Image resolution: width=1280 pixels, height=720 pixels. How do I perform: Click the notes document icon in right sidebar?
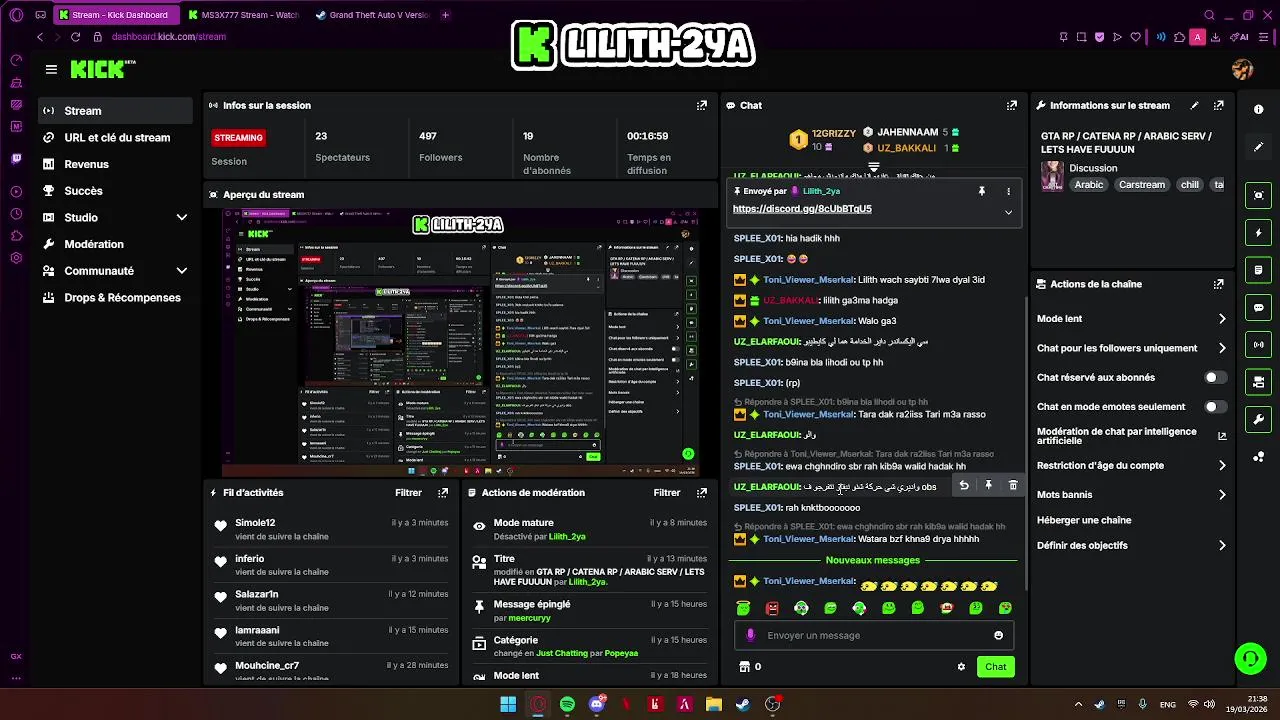(1259, 270)
